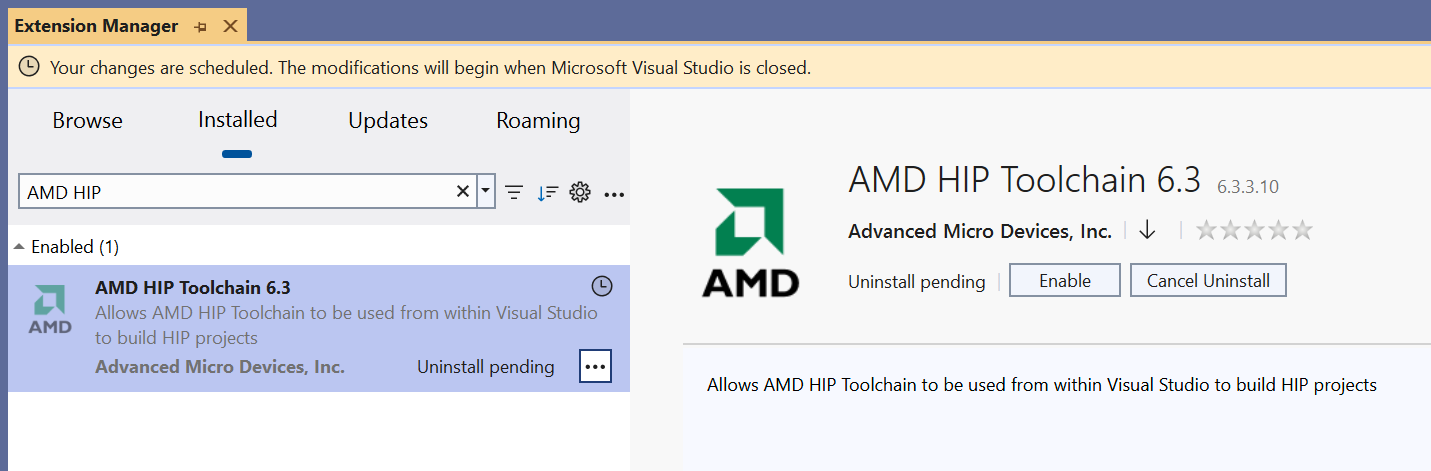Screen dimensions: 1431x471
Task: Pin the Extension Manager tab
Action: [x=200, y=26]
